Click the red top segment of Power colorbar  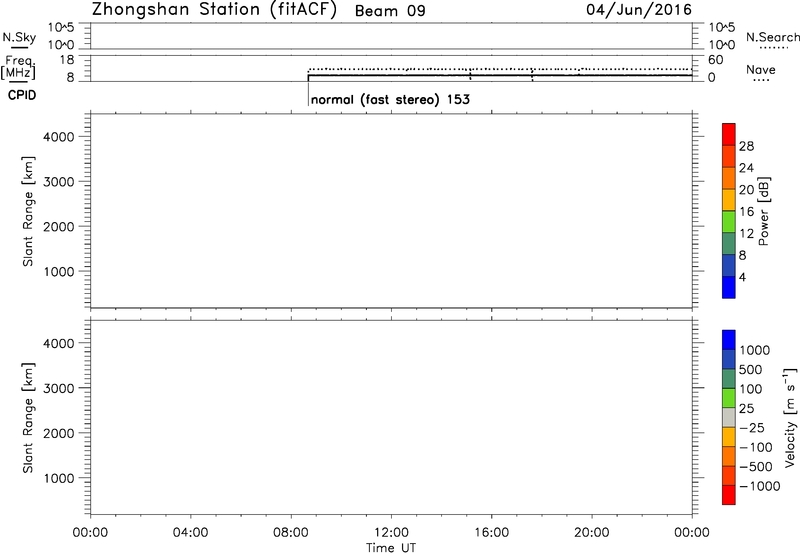point(729,134)
